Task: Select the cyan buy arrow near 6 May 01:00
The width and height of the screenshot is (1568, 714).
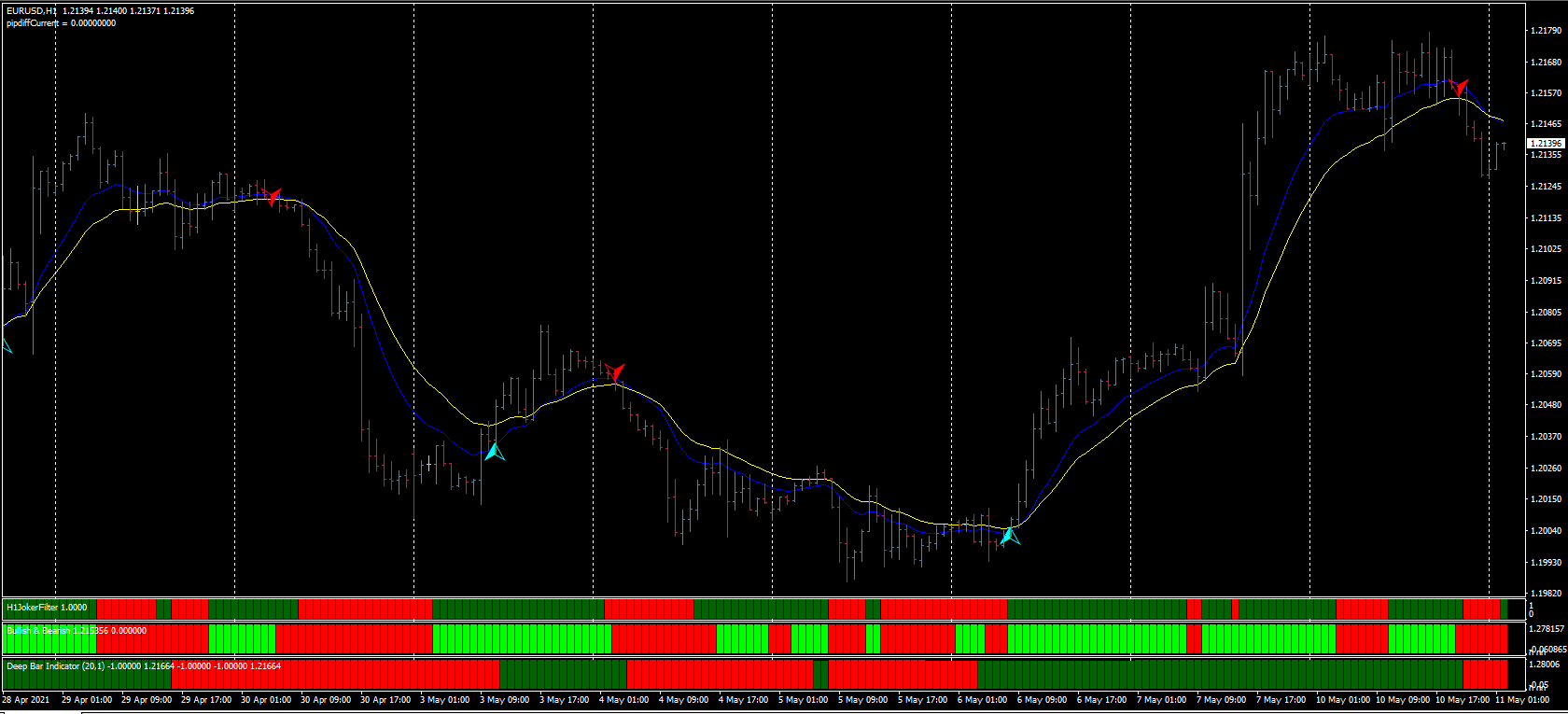Action: (1009, 536)
